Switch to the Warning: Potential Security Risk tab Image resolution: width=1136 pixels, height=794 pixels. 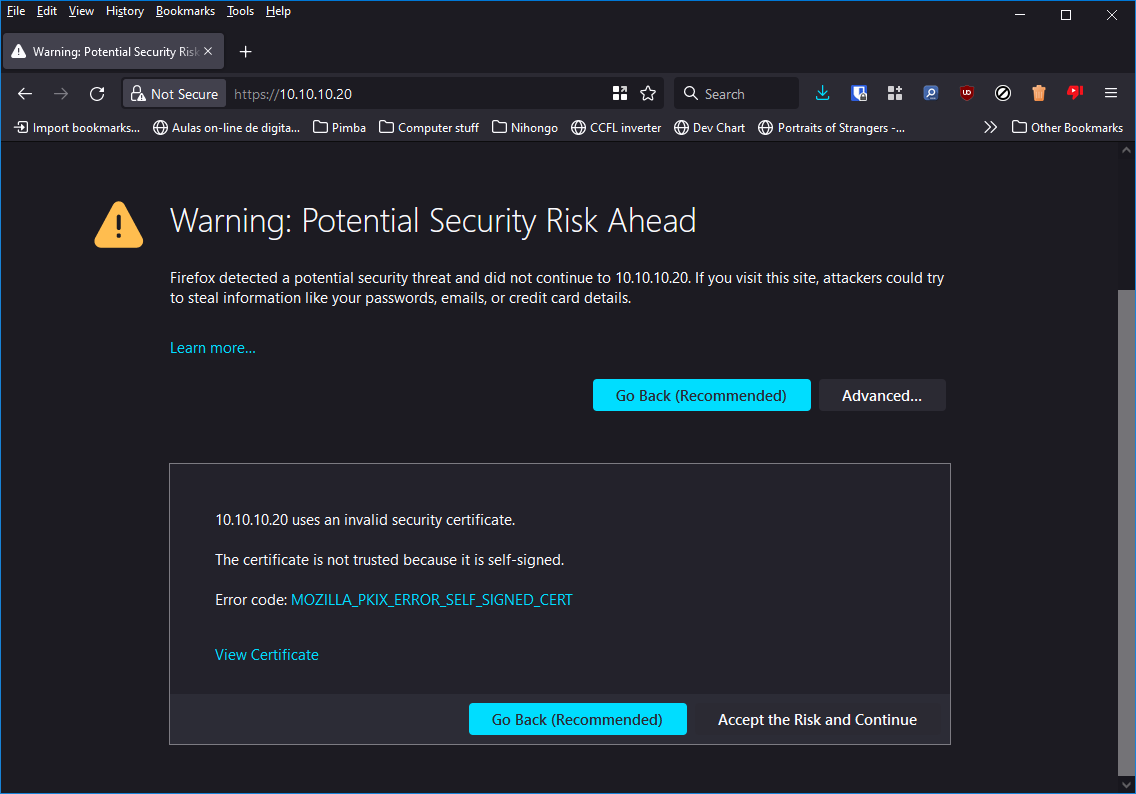point(110,50)
